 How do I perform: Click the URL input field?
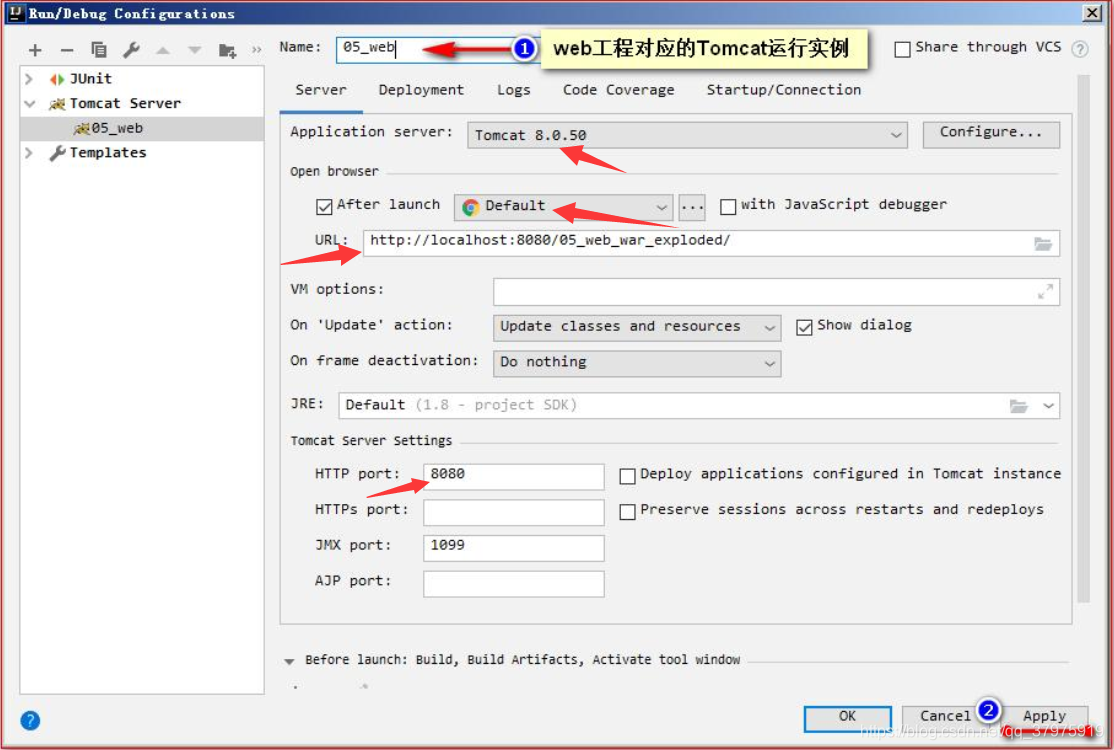click(711, 243)
